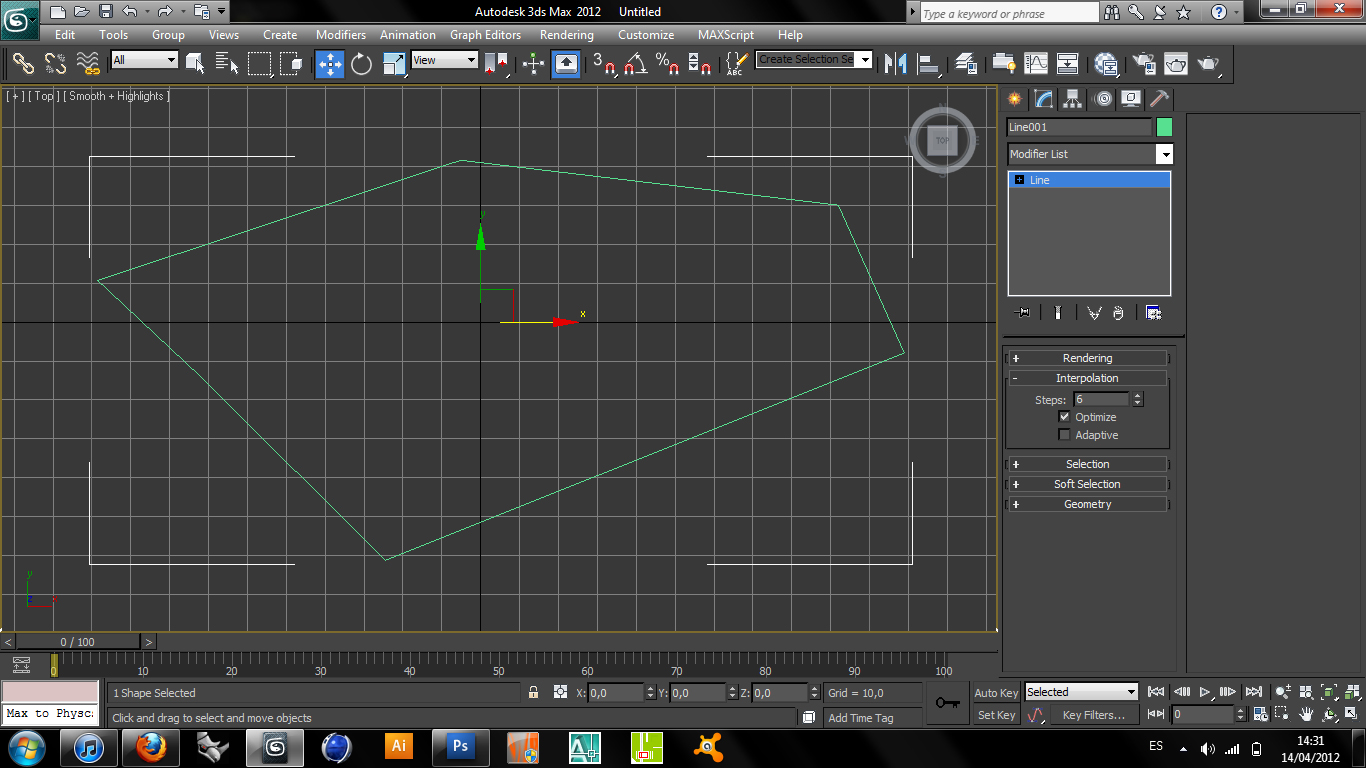Screen dimensions: 1366x768
Task: Click the Line001 object name field
Action: pyautogui.click(x=1080, y=127)
